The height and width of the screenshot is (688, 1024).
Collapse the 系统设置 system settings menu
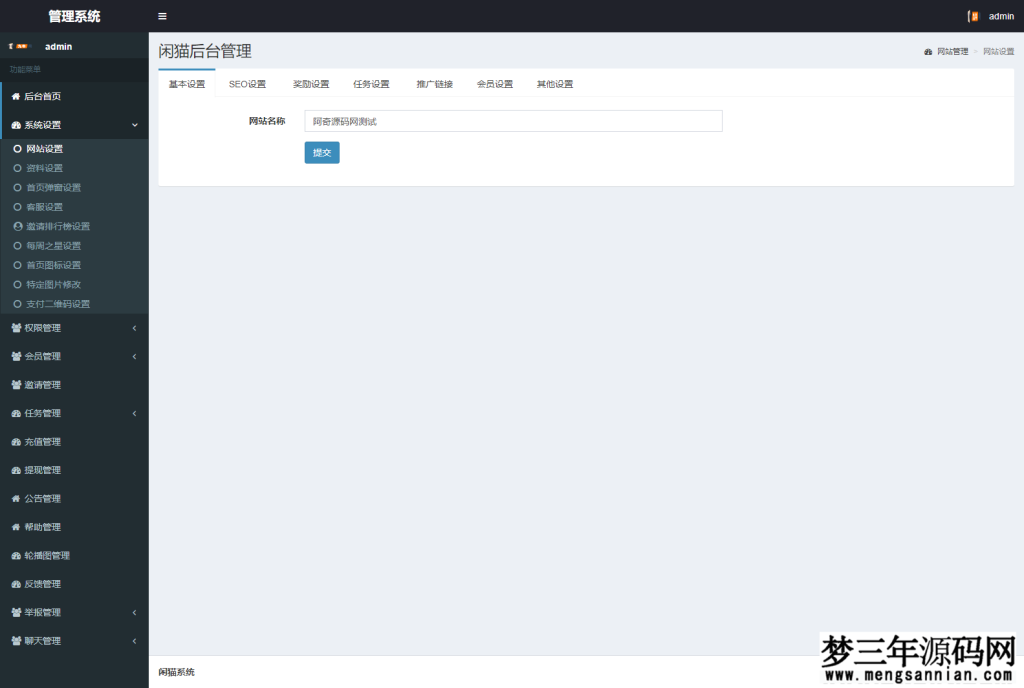coord(40,125)
